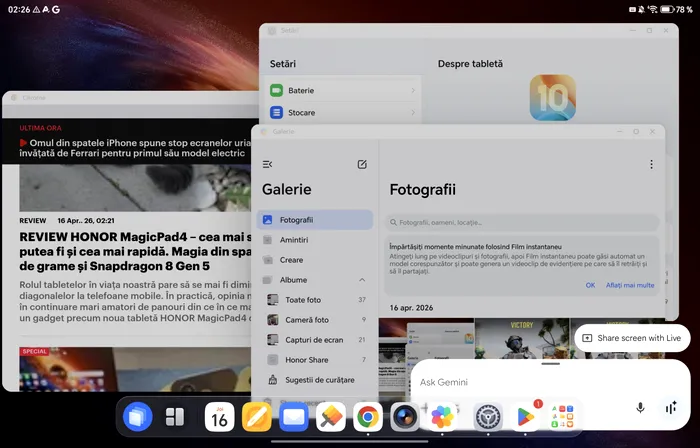The image size is (700, 448).
Task: Open the Play Store from the dock
Action: 525,417
